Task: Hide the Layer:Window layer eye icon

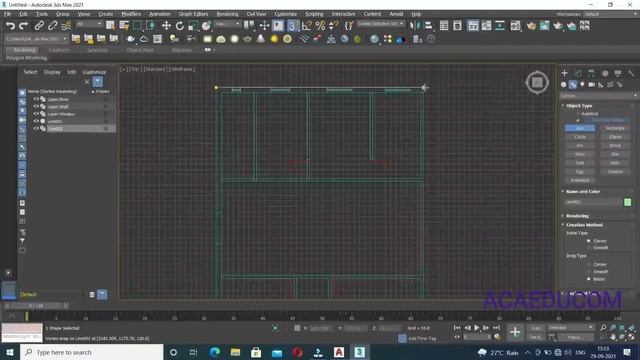Action: coord(36,114)
